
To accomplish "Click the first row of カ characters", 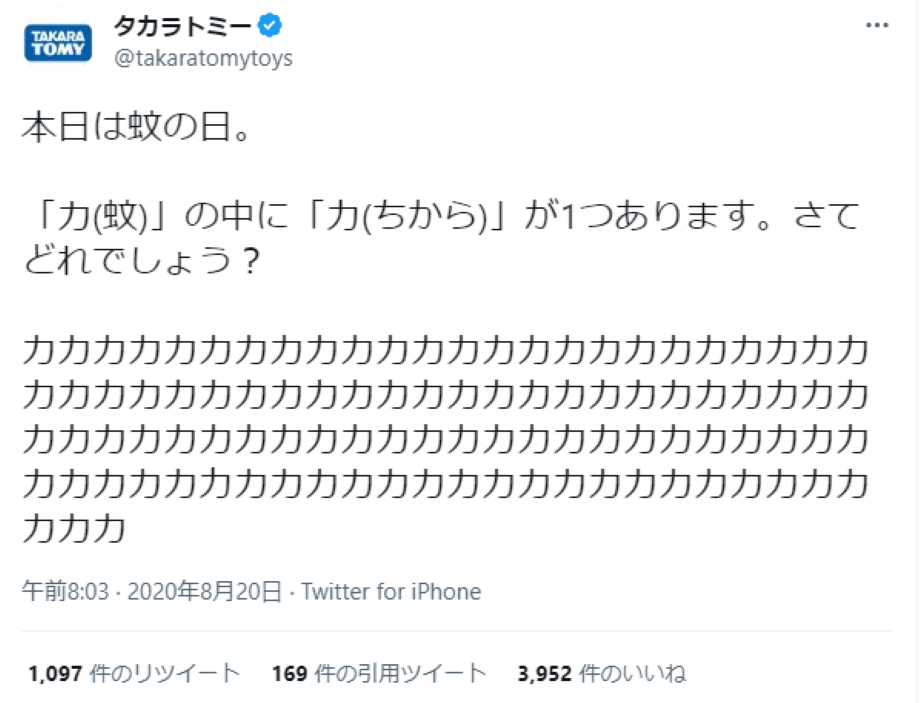I will point(450,350).
